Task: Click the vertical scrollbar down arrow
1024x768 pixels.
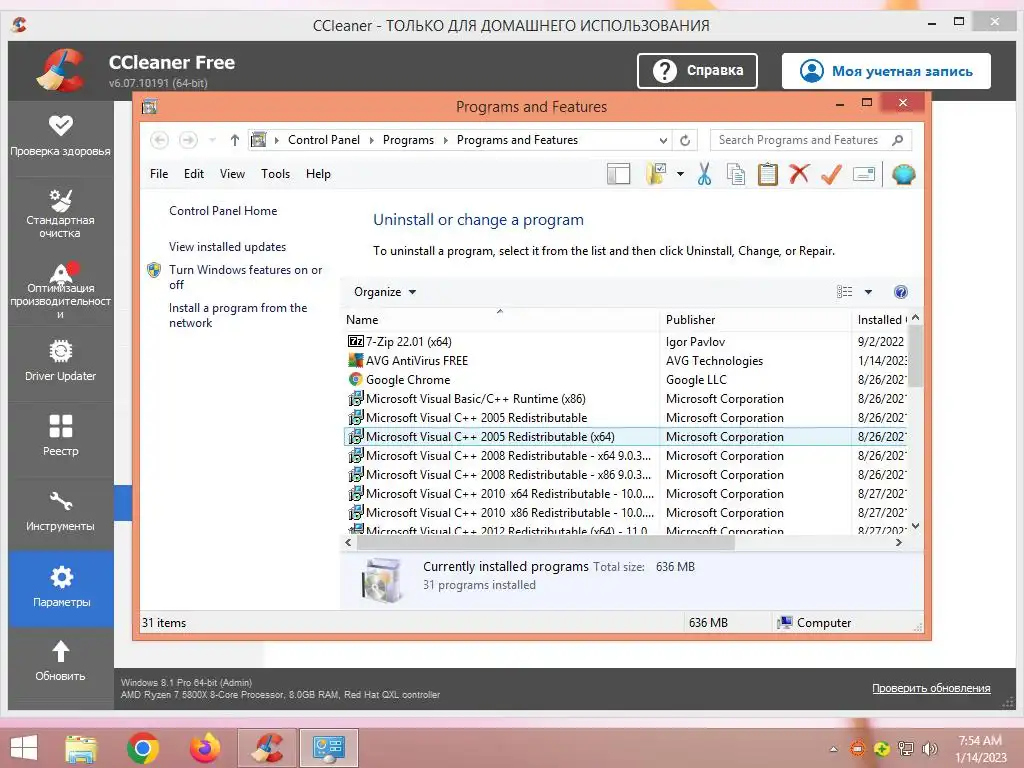Action: coord(916,526)
